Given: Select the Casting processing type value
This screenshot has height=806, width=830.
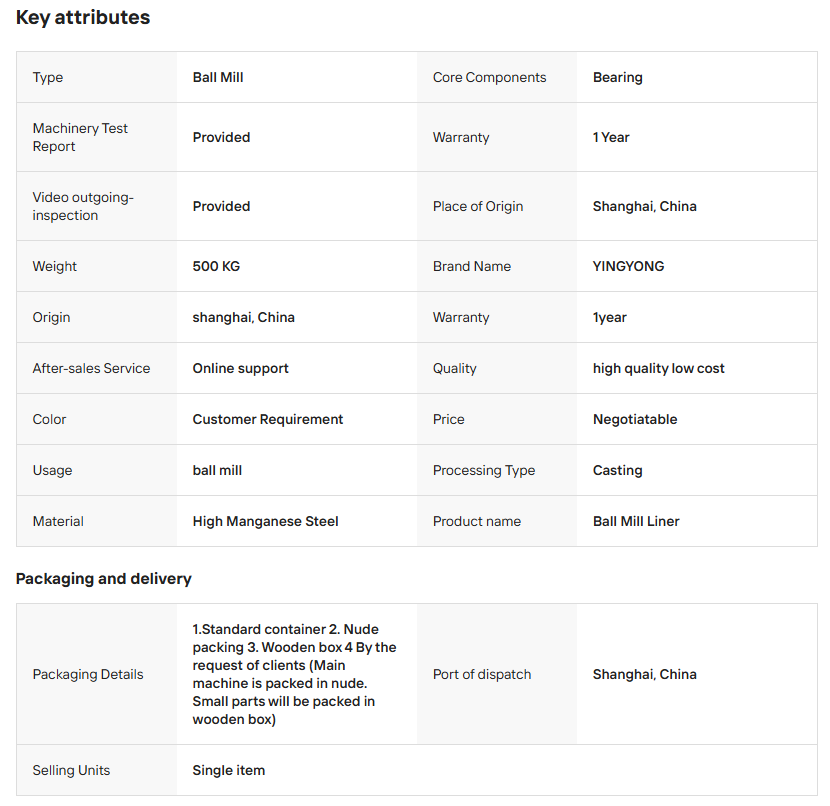Looking at the screenshot, I should [617, 470].
